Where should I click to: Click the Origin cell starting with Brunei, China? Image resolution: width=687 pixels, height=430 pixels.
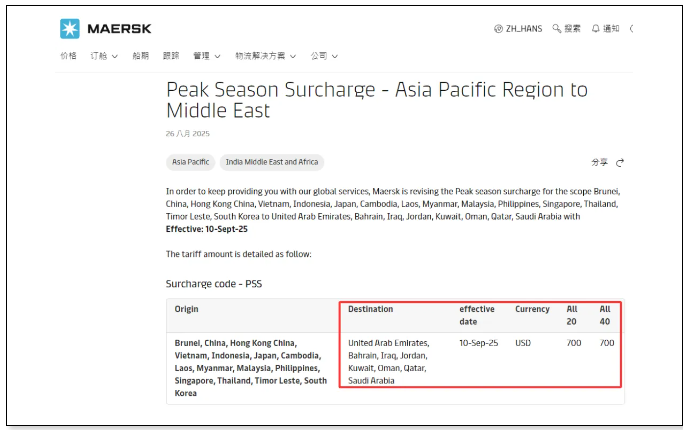(251, 368)
